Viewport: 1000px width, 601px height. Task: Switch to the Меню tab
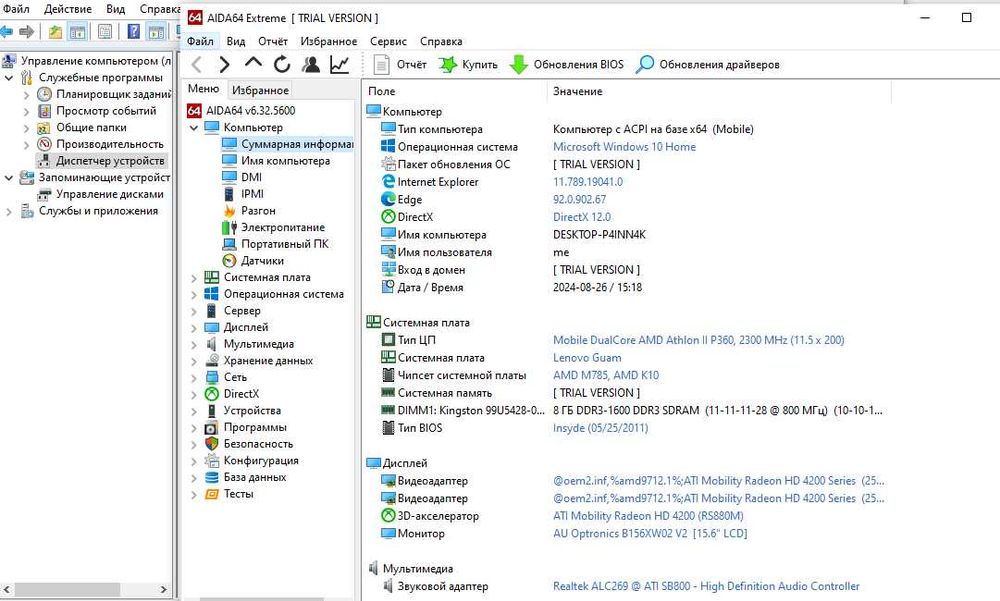203,89
